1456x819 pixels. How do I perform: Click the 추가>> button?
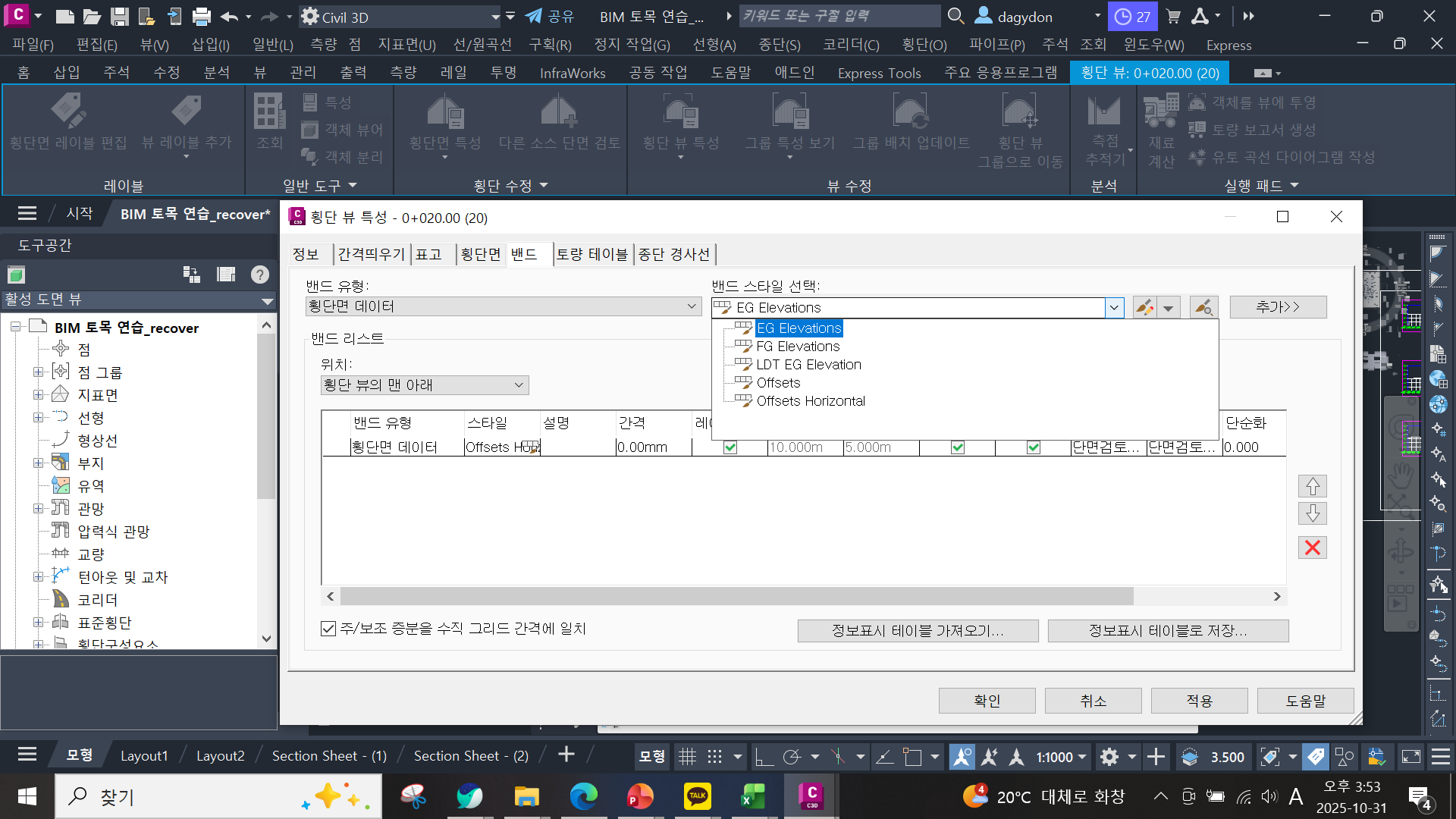1278,307
